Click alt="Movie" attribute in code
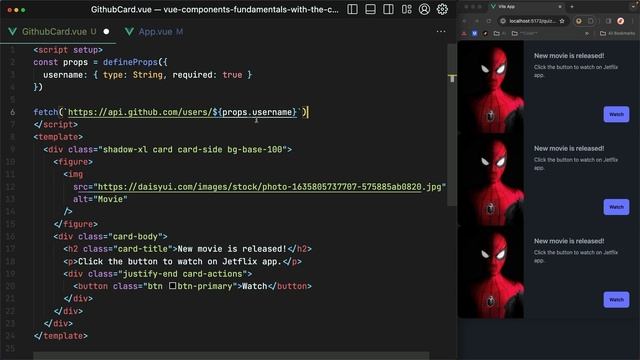 (x=100, y=199)
